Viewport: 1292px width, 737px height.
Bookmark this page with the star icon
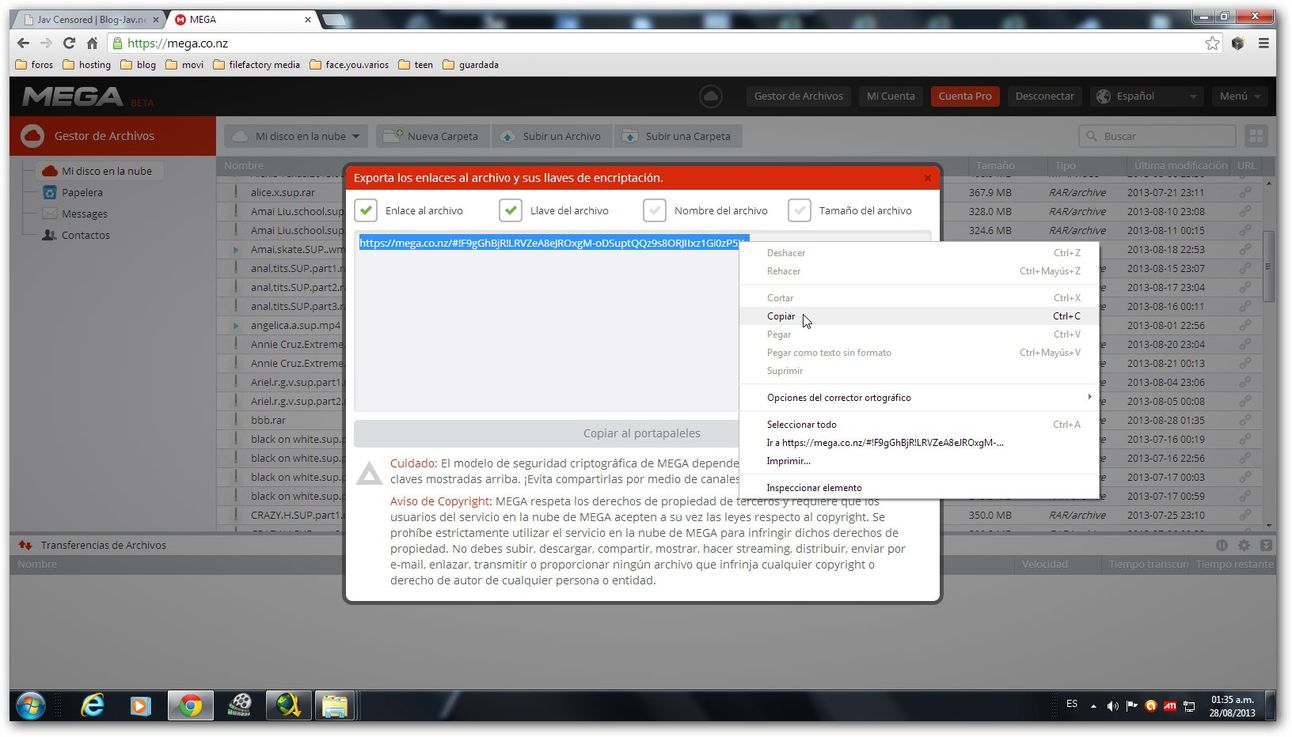(x=1213, y=43)
